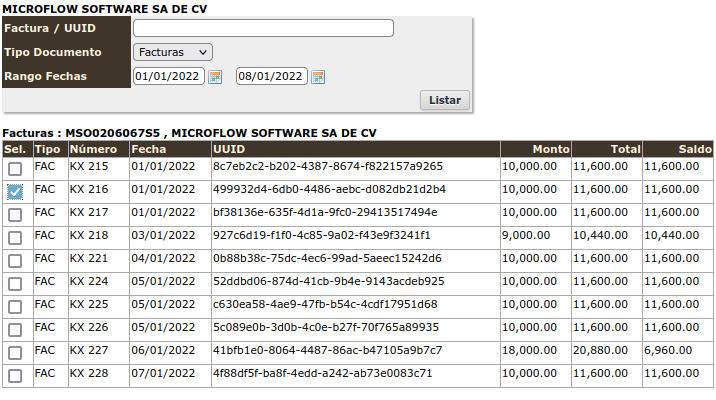This screenshot has width=716, height=400.
Task: Click the Rango Fechas label
Action: [x=46, y=76]
